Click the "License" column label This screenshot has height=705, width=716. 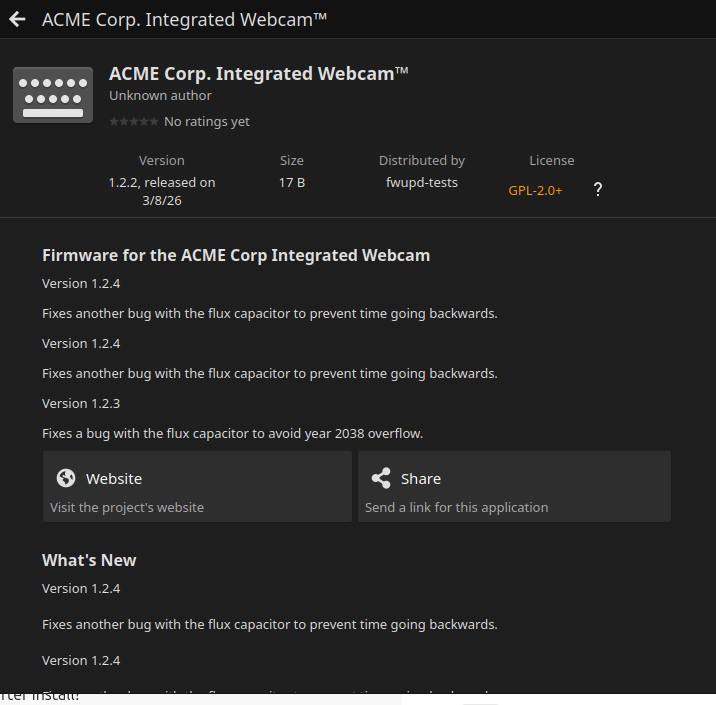pos(552,160)
